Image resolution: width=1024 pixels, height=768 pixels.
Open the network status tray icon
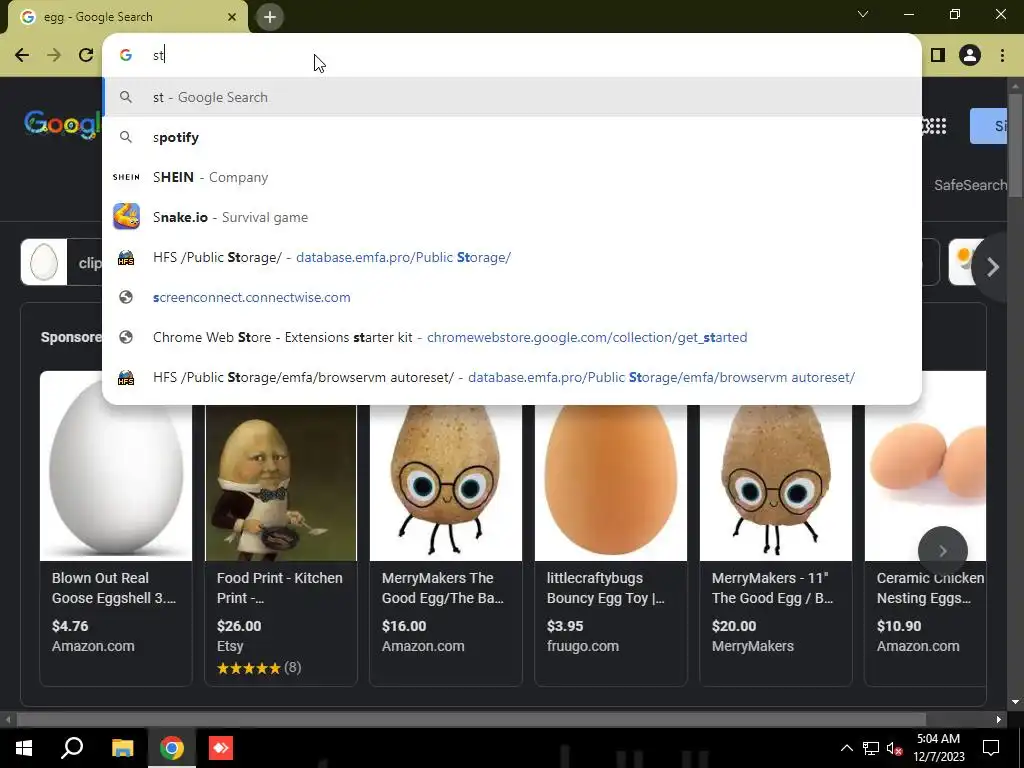click(x=871, y=748)
